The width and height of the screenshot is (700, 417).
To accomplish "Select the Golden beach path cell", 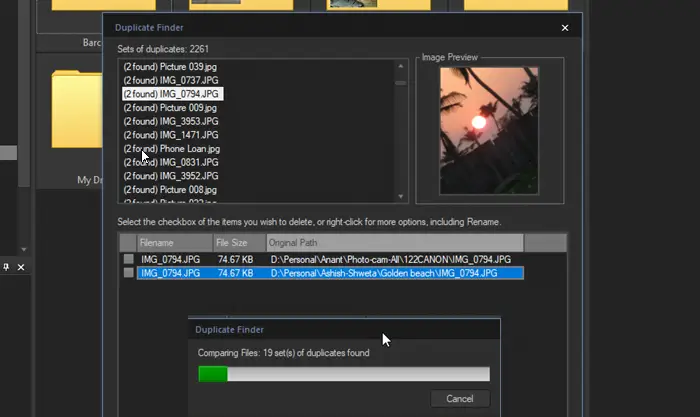I will point(383,273).
